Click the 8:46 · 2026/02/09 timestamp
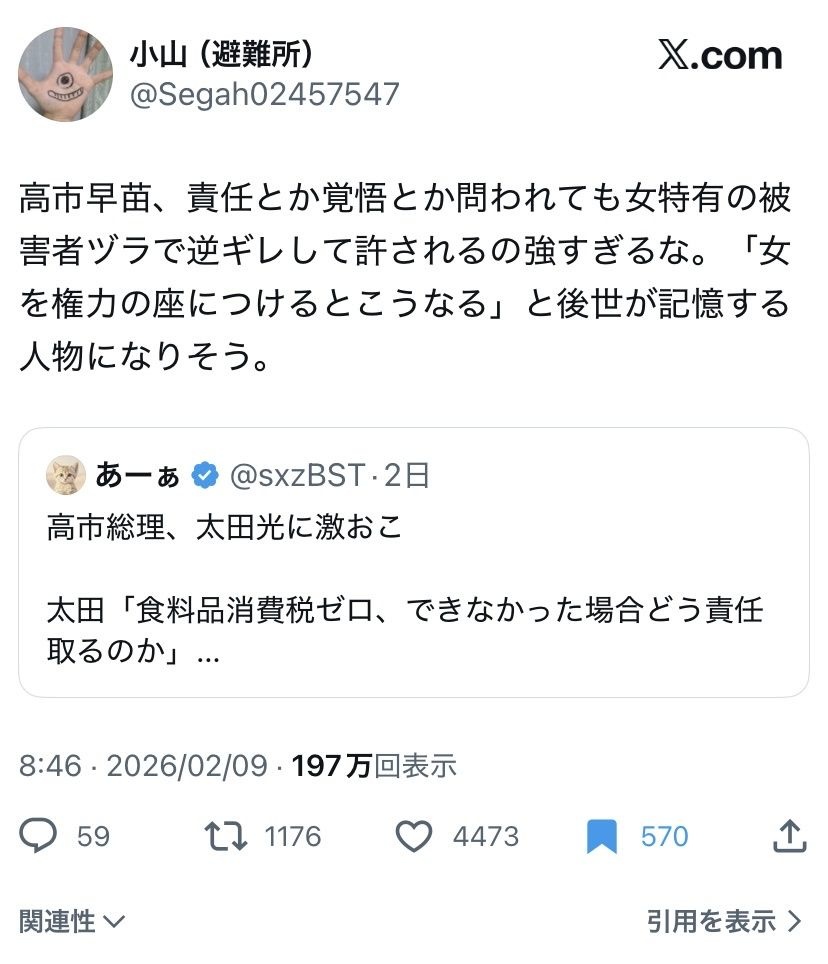828x964 pixels. coord(143,766)
